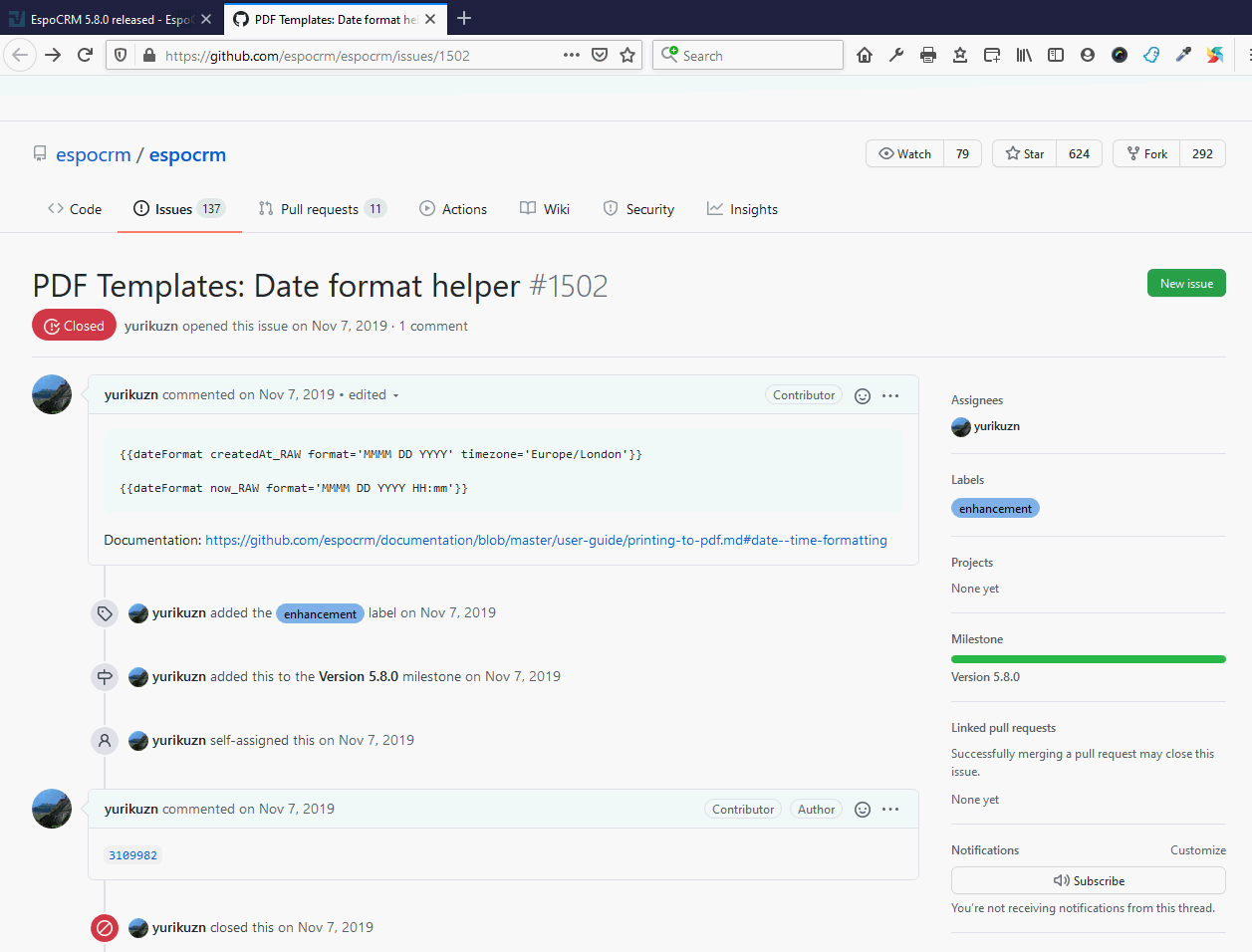Screen dimensions: 1252x952
Task: Reload the page using the refresh icon
Action: [x=86, y=56]
